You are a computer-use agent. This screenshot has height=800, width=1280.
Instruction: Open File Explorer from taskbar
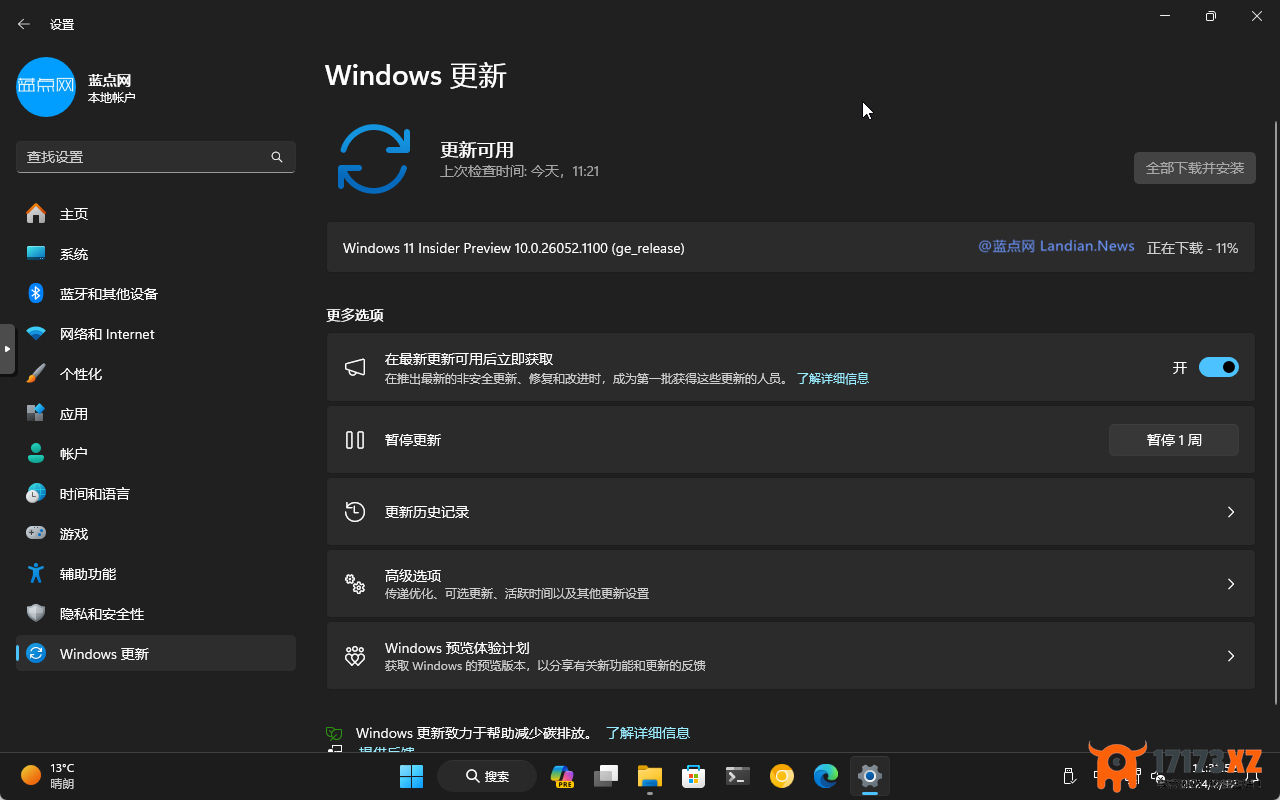(x=650, y=776)
